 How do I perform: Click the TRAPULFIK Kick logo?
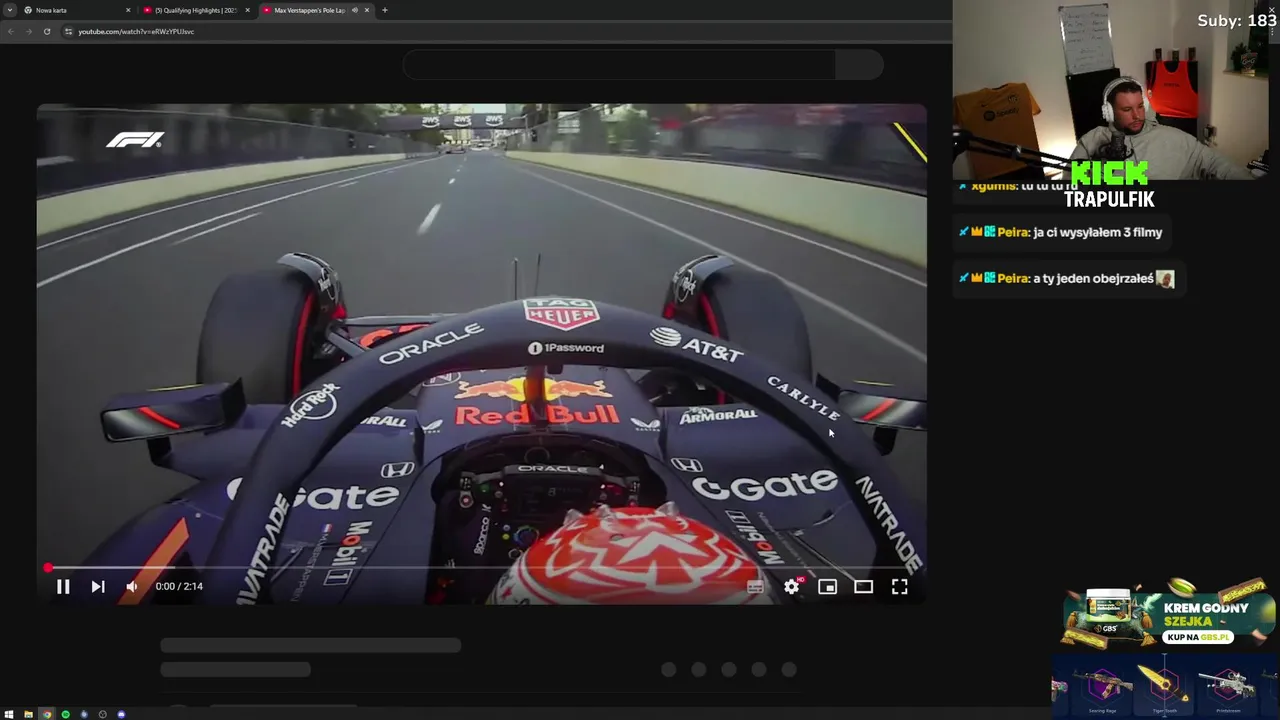1109,186
